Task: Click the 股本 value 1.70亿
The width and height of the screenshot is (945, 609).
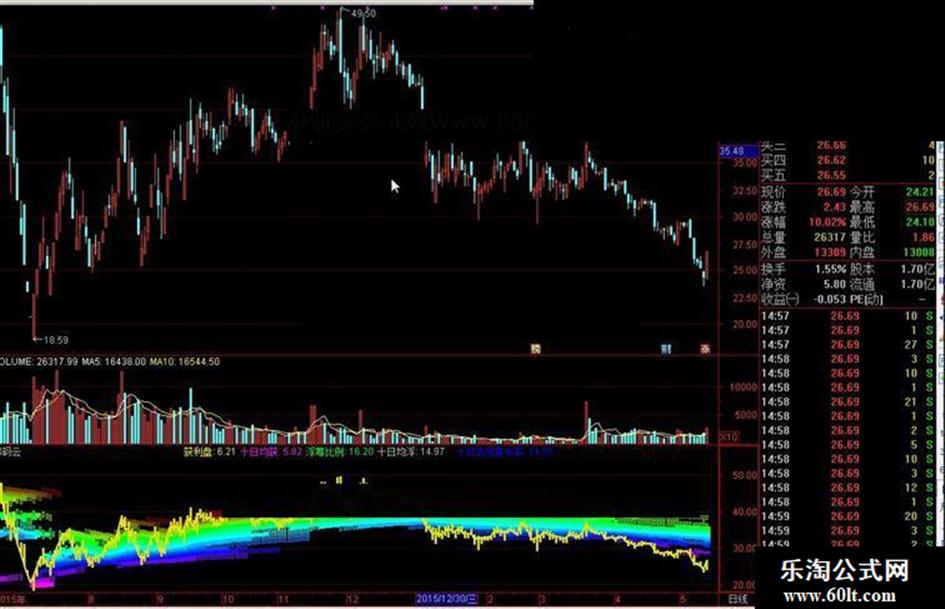Action: [x=918, y=269]
